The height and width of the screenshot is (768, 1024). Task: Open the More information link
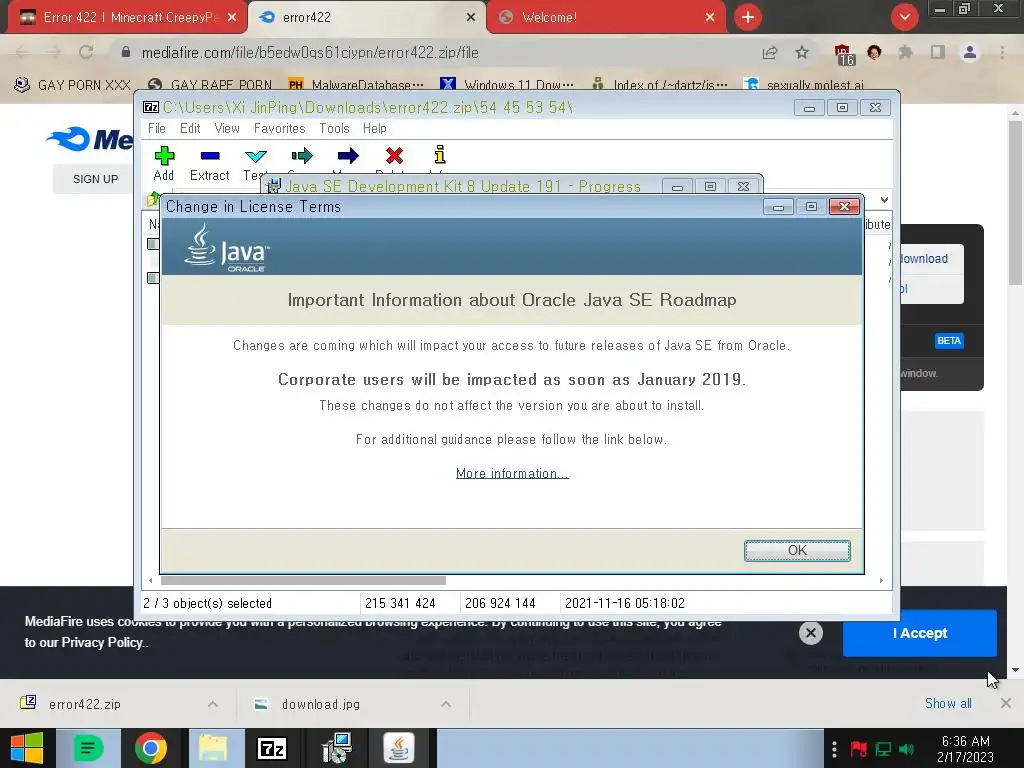512,473
